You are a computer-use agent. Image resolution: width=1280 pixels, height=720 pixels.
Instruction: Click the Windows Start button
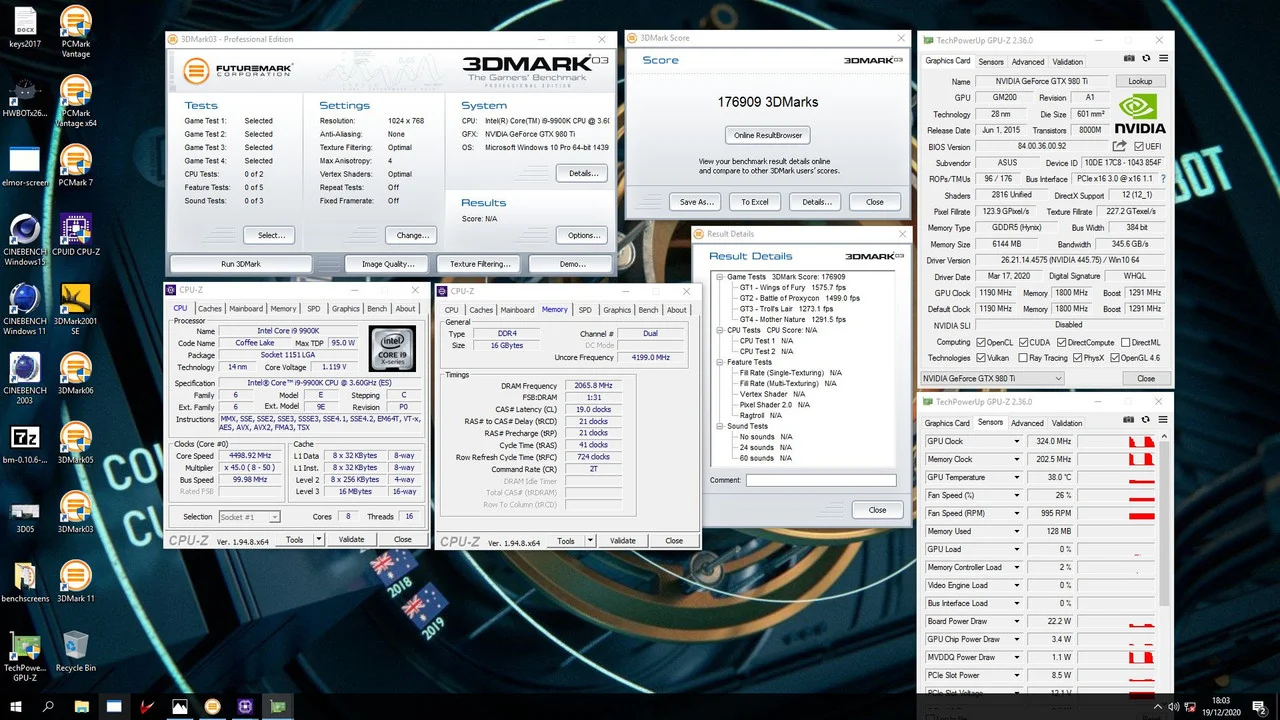click(16, 706)
